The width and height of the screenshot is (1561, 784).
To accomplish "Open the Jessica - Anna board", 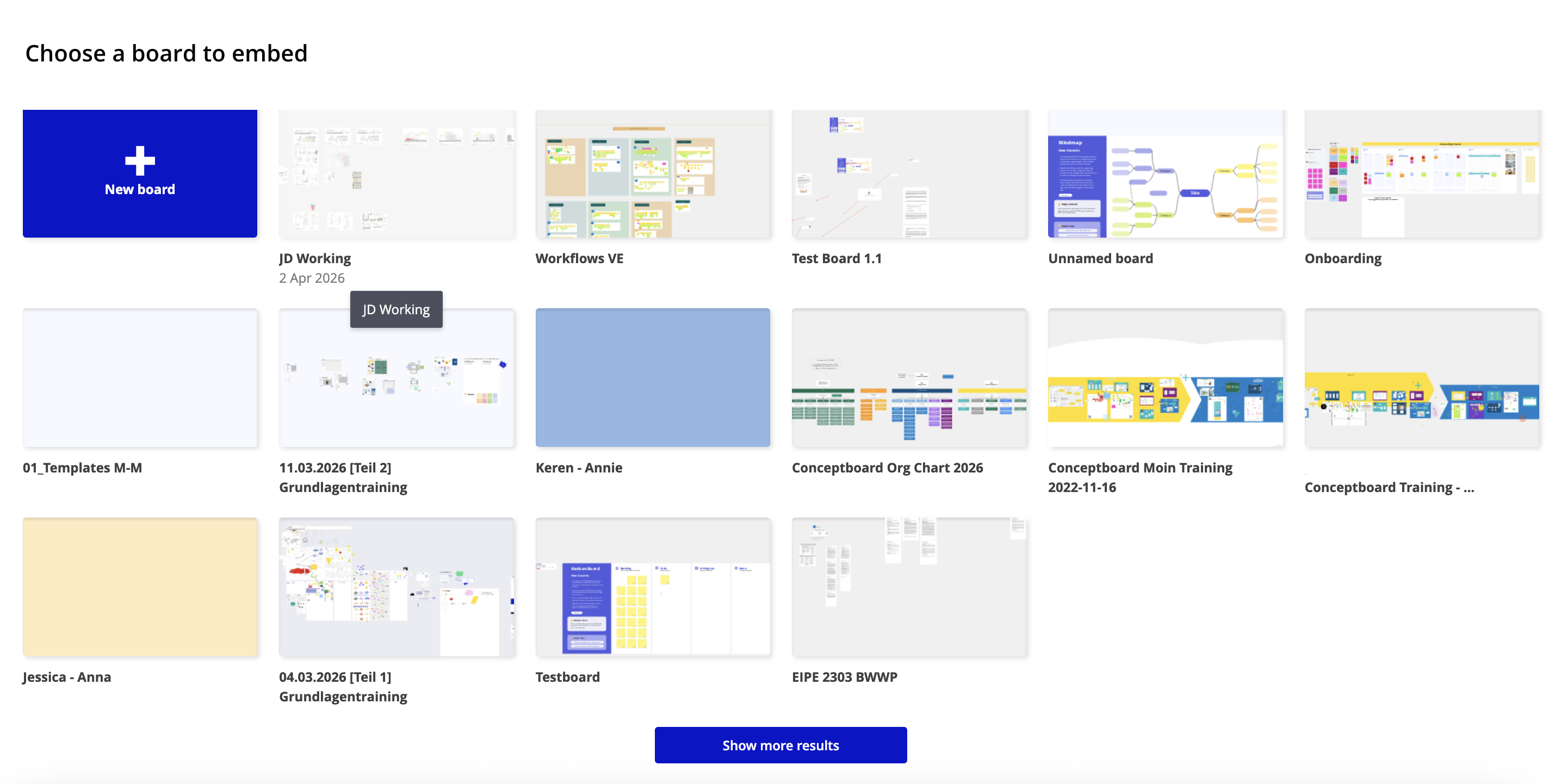I will point(139,587).
